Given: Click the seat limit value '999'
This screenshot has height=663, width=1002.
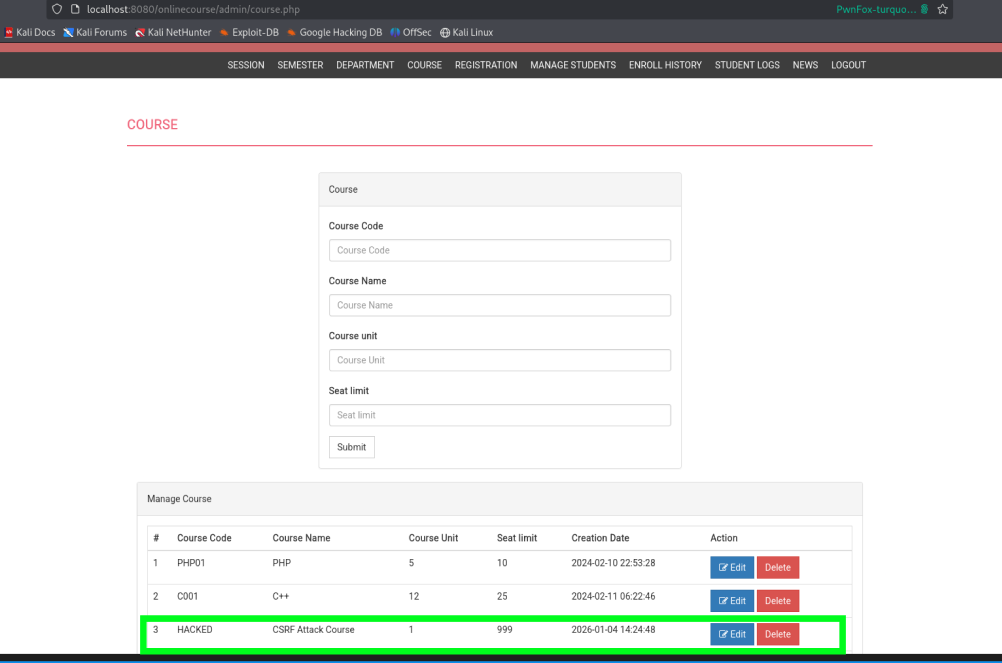Looking at the screenshot, I should [x=505, y=630].
